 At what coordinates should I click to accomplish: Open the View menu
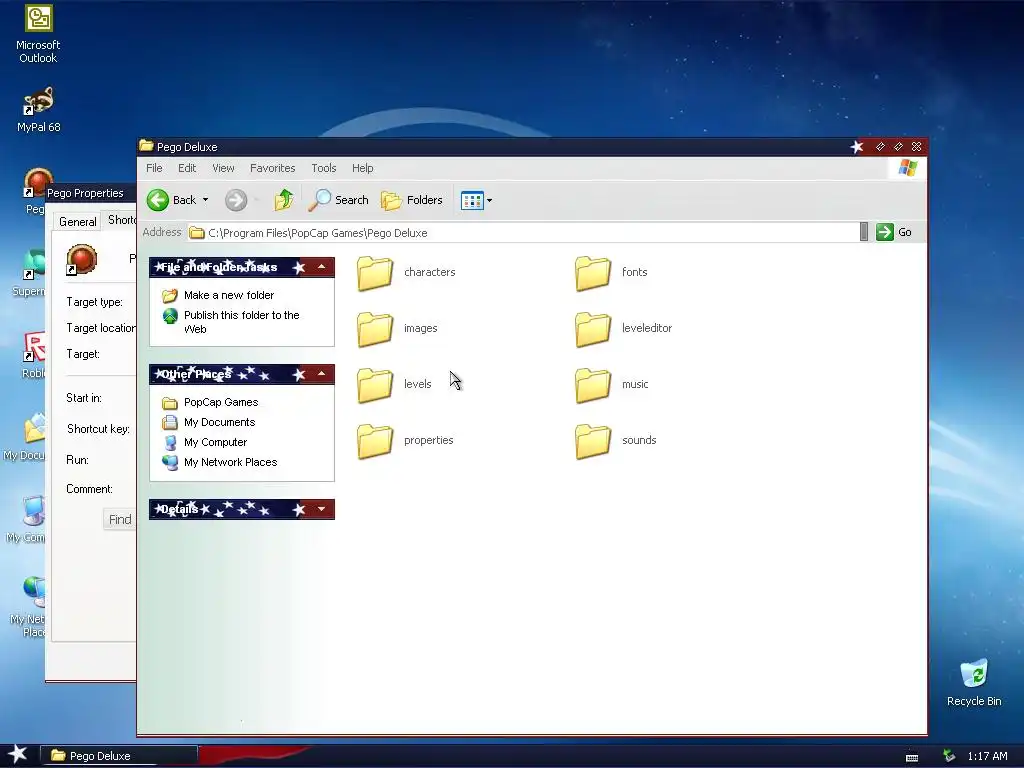(223, 168)
